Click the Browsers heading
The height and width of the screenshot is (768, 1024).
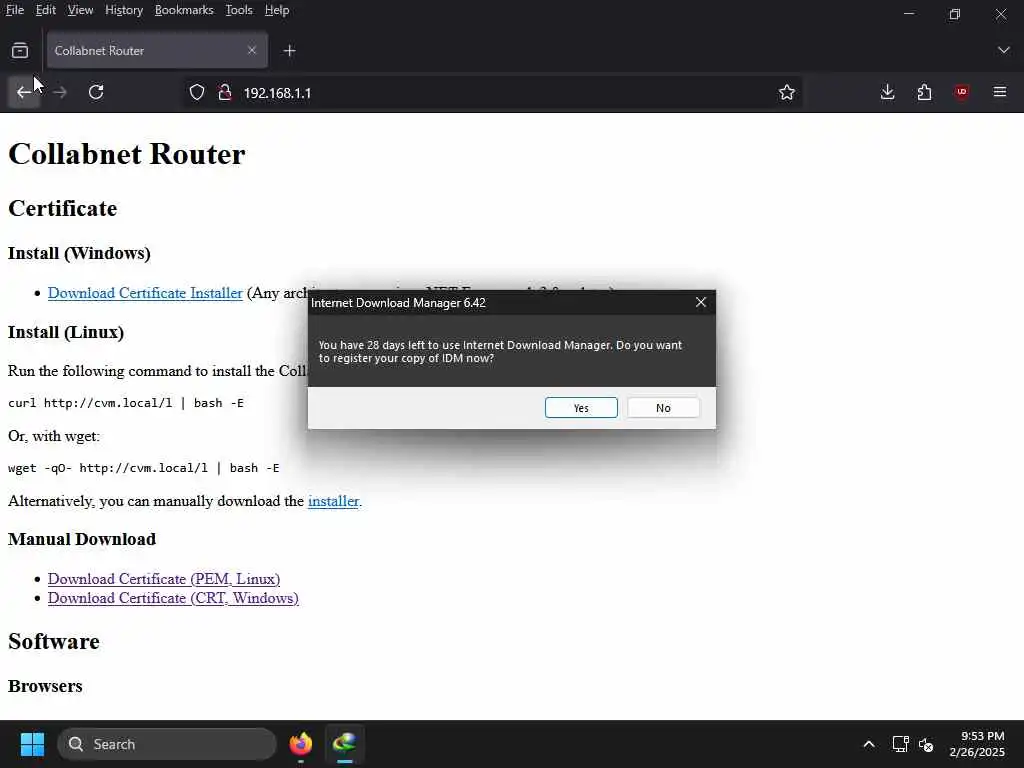[x=45, y=686]
